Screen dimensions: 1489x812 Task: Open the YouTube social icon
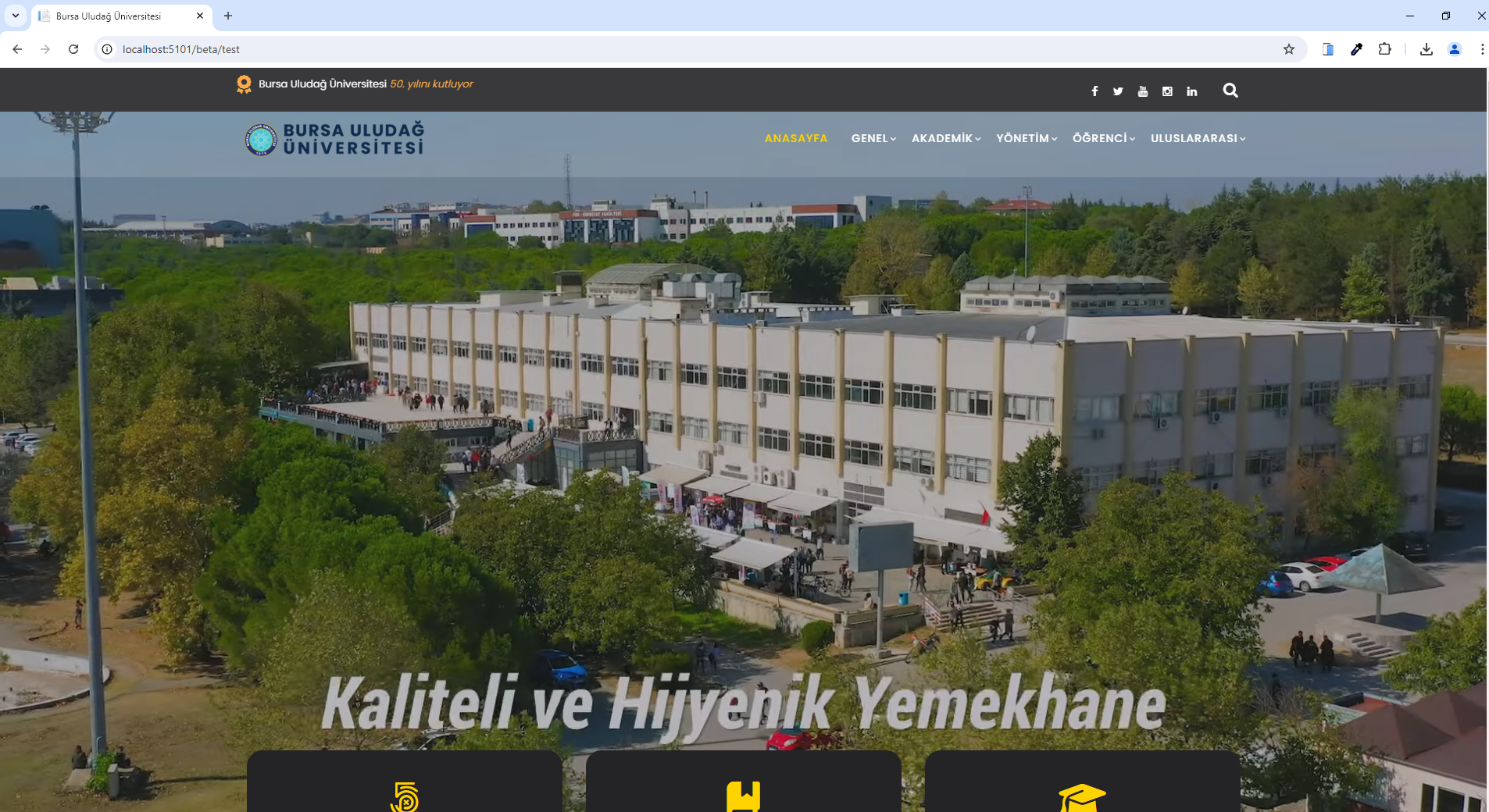coord(1143,91)
